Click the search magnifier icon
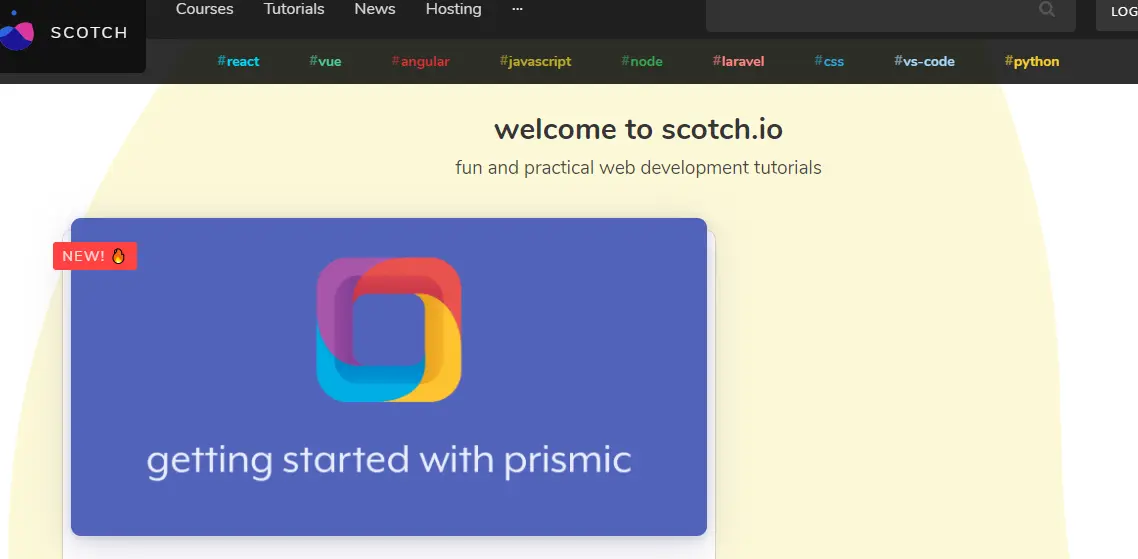1138x559 pixels. [x=1047, y=9]
